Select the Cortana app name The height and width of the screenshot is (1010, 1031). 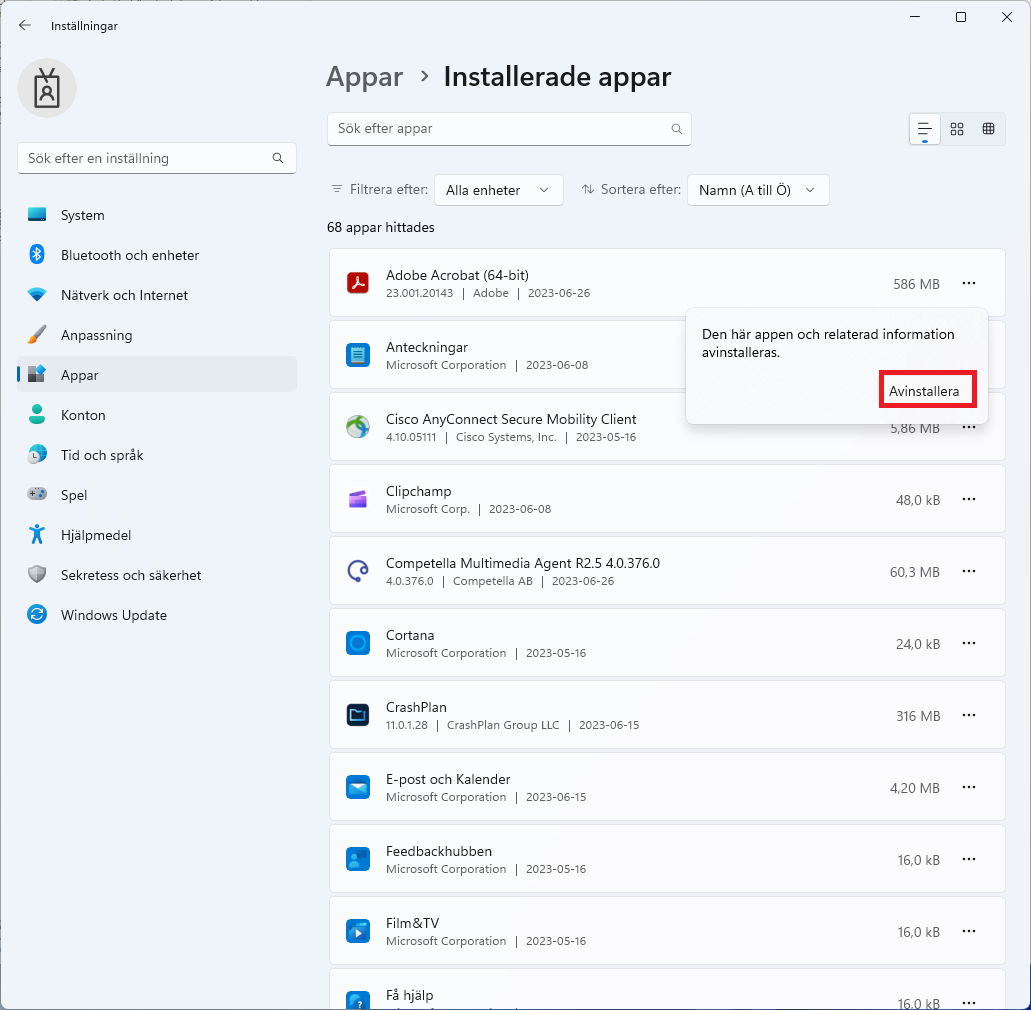click(x=410, y=635)
